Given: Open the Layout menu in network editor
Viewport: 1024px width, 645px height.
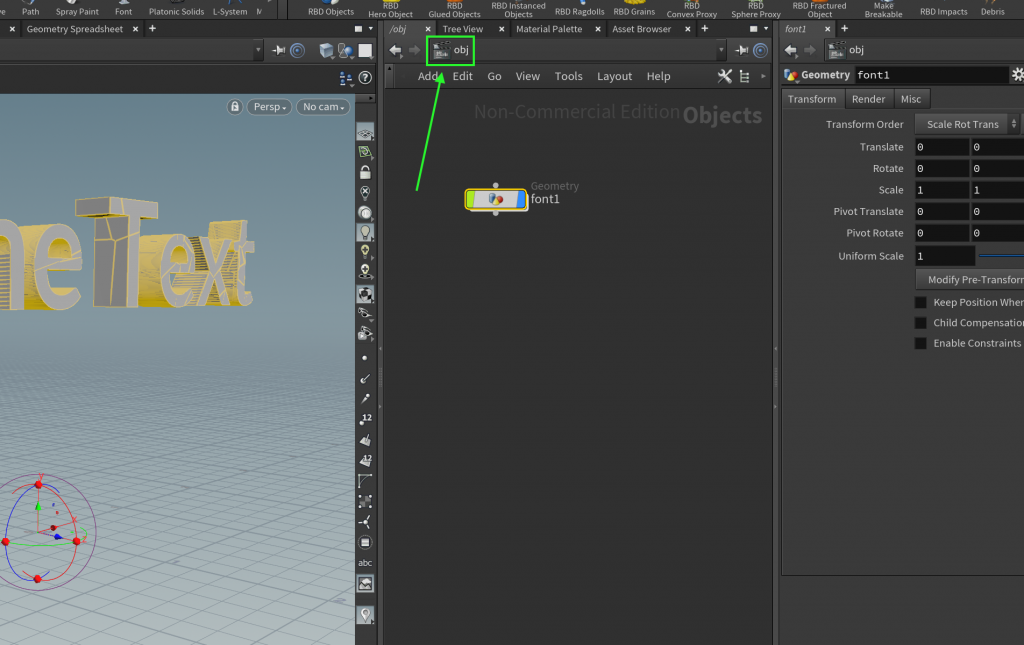Looking at the screenshot, I should [614, 76].
